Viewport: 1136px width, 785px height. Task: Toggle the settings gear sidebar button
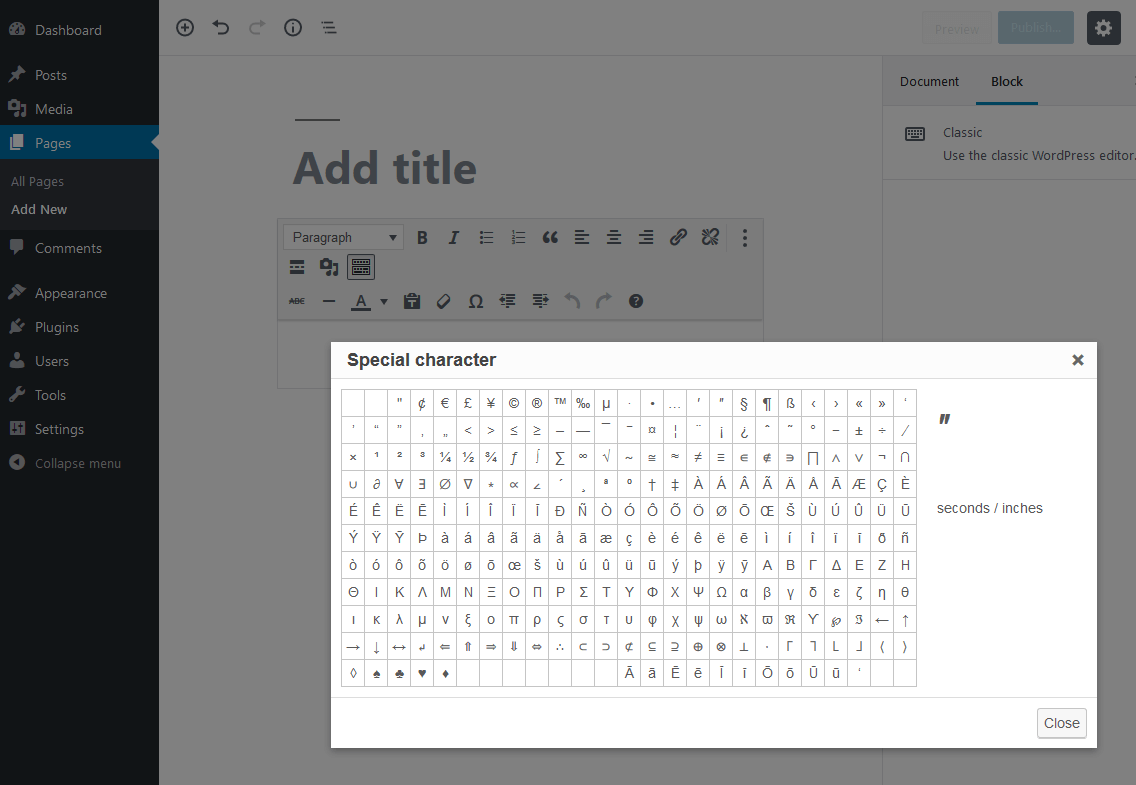pos(1103,28)
